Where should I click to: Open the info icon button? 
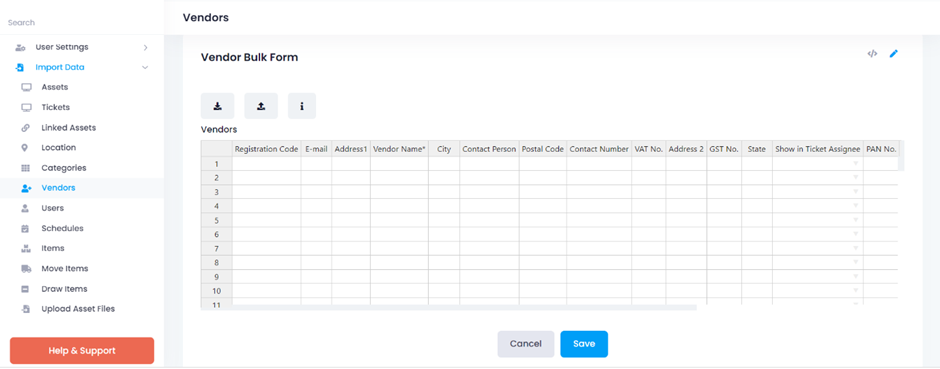click(x=302, y=106)
